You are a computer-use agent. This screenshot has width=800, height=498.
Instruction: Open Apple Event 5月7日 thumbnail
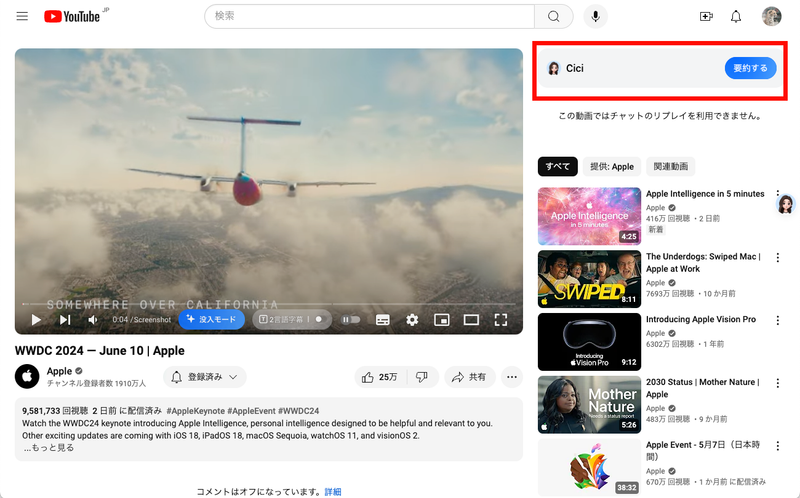tap(589, 467)
